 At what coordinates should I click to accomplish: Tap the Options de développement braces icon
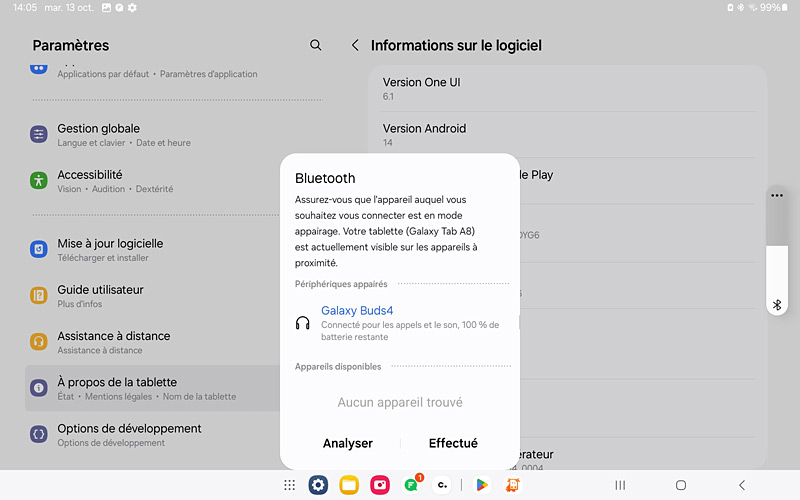coord(39,435)
